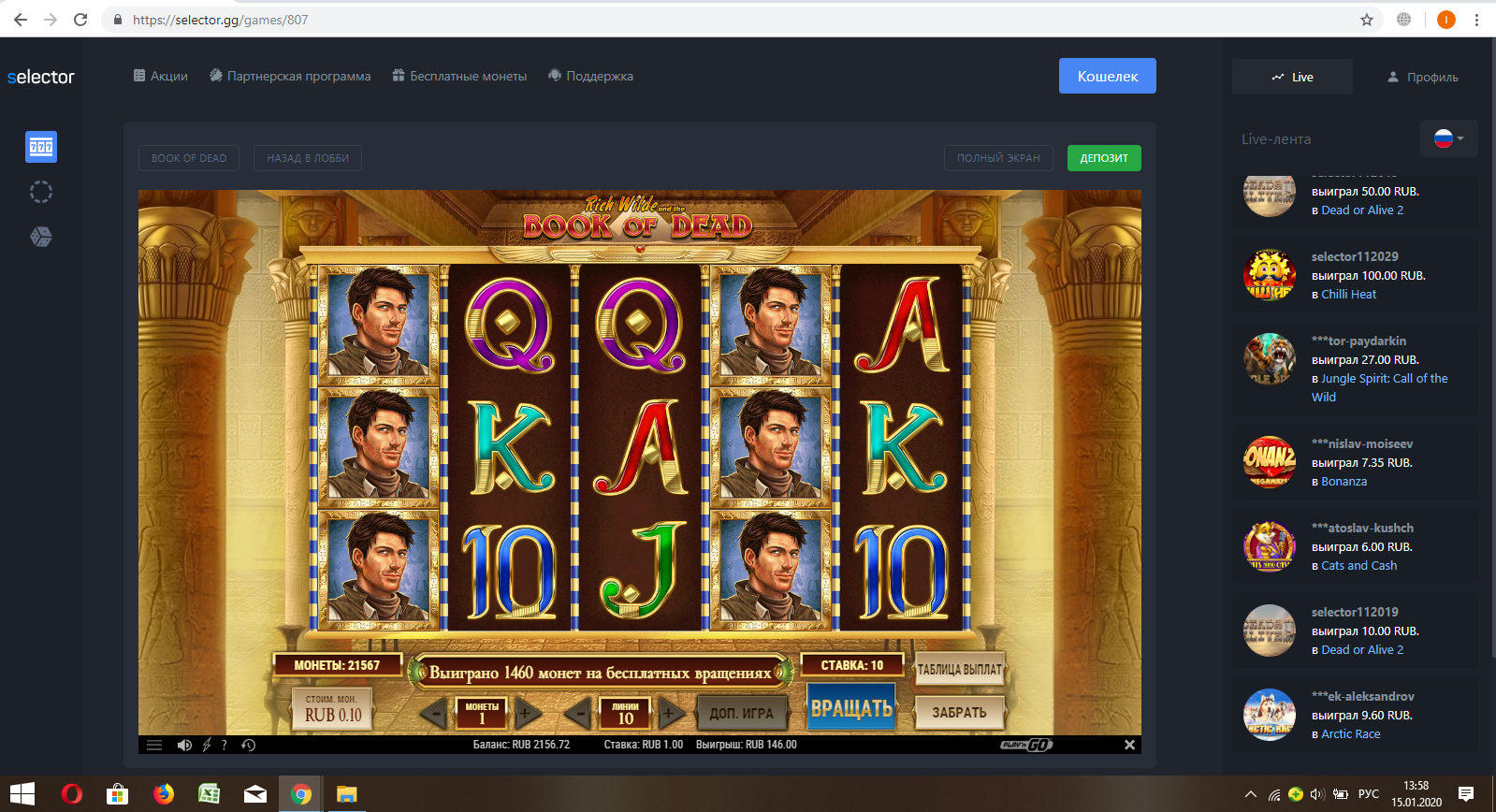
Task: Click the Chilli Heat game thumbnail
Action: (1270, 275)
